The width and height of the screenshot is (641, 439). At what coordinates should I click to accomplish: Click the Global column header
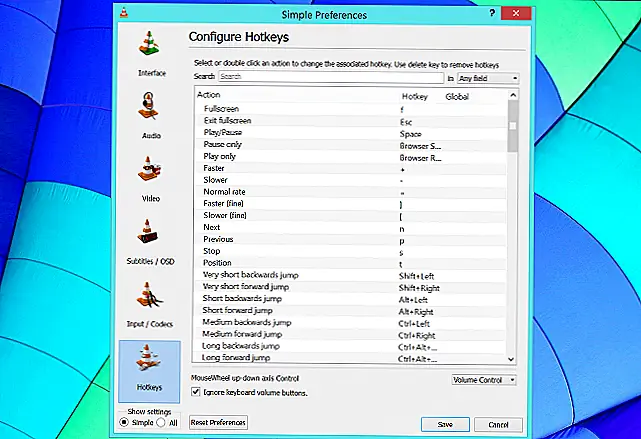click(458, 94)
